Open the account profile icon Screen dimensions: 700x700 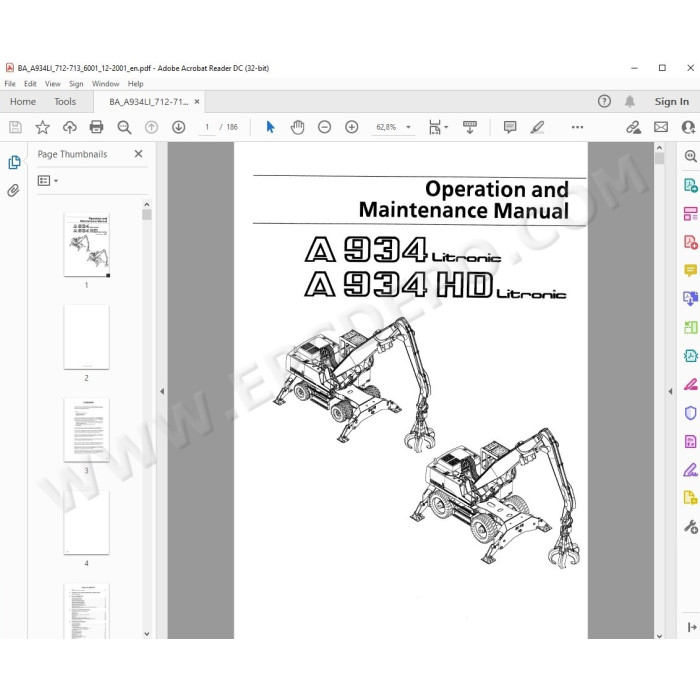click(688, 127)
